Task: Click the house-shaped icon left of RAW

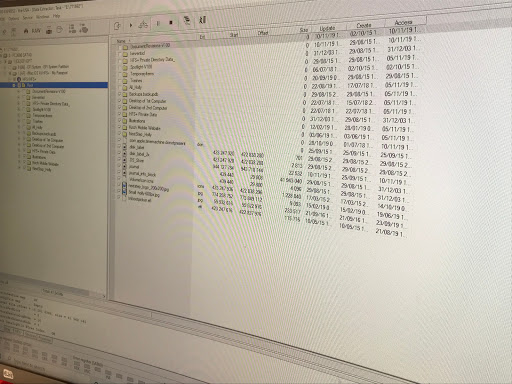Action: point(26,31)
